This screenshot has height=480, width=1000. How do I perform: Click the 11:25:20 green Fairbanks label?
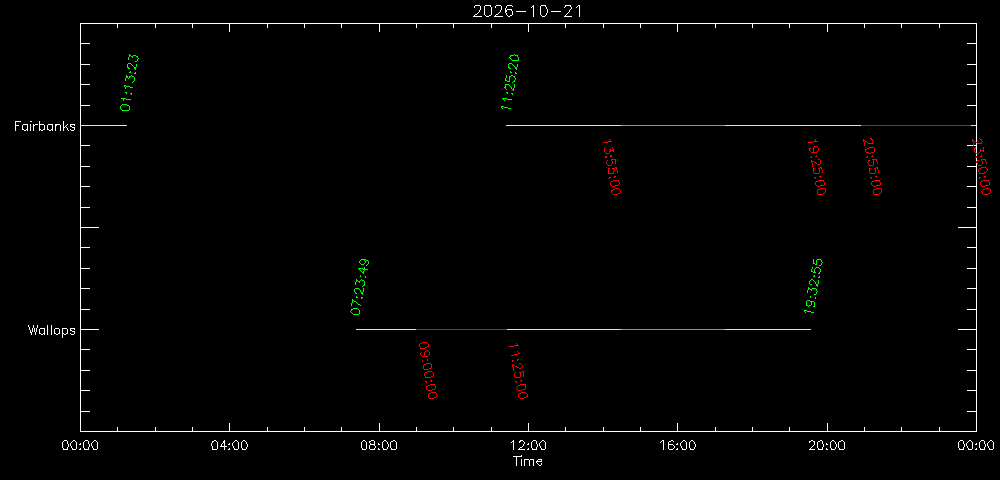point(510,82)
